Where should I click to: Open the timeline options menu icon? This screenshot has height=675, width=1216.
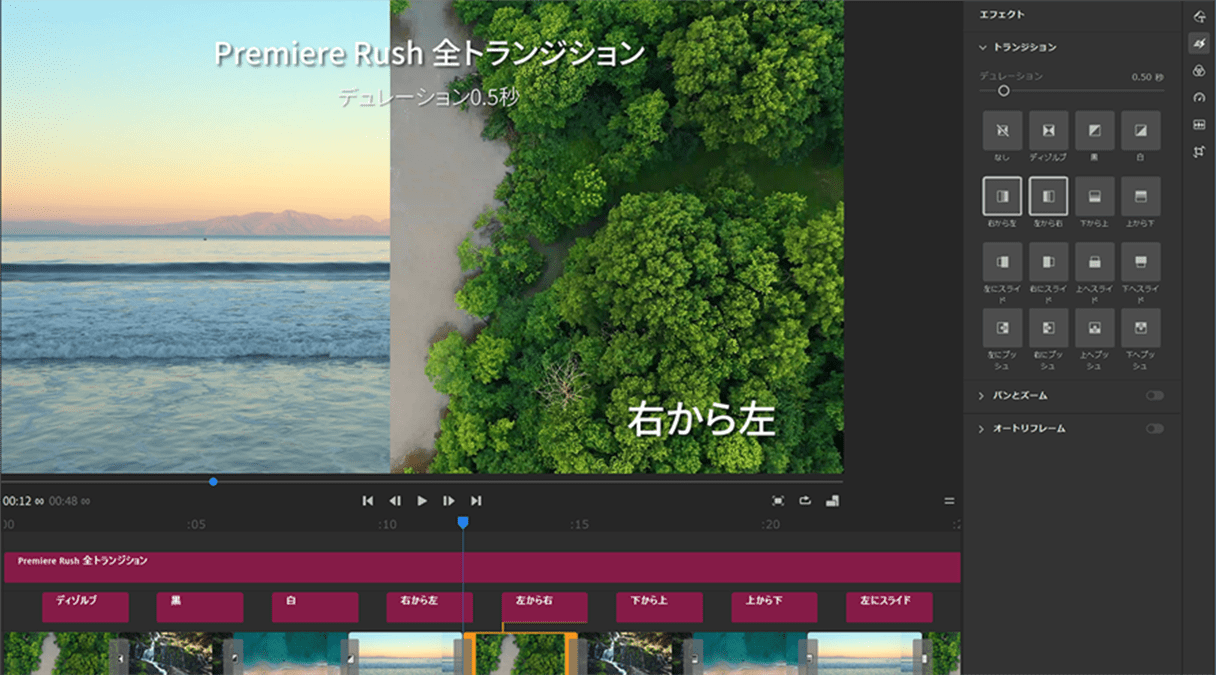coord(949,500)
